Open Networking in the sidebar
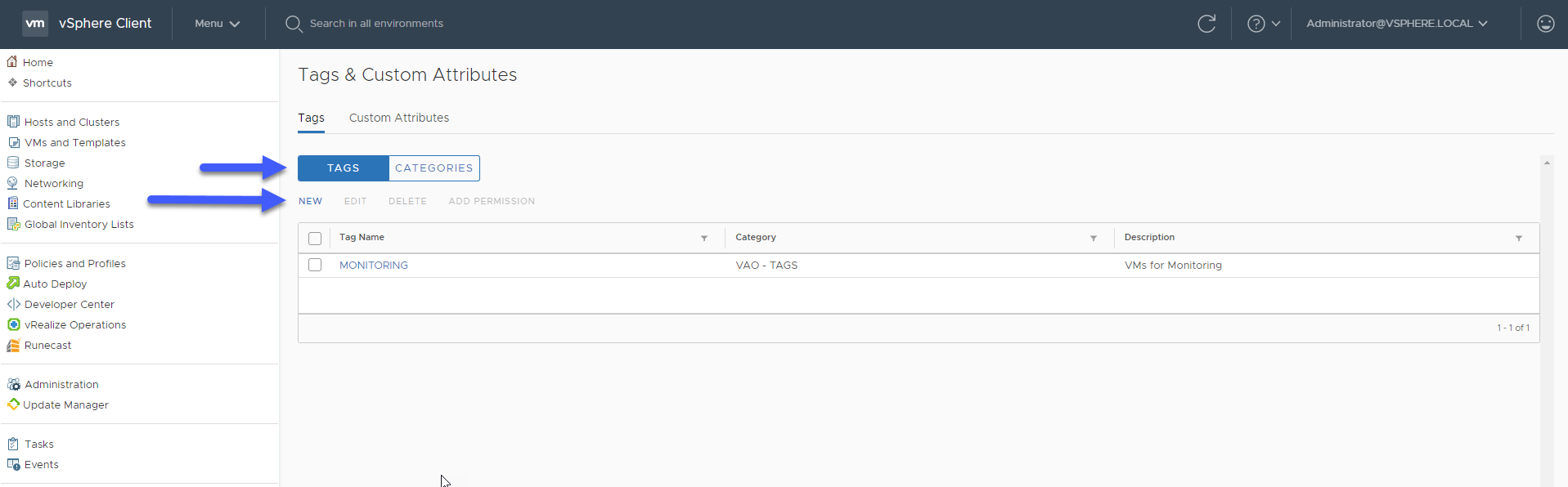Viewport: 1568px width, 487px height. 54,183
